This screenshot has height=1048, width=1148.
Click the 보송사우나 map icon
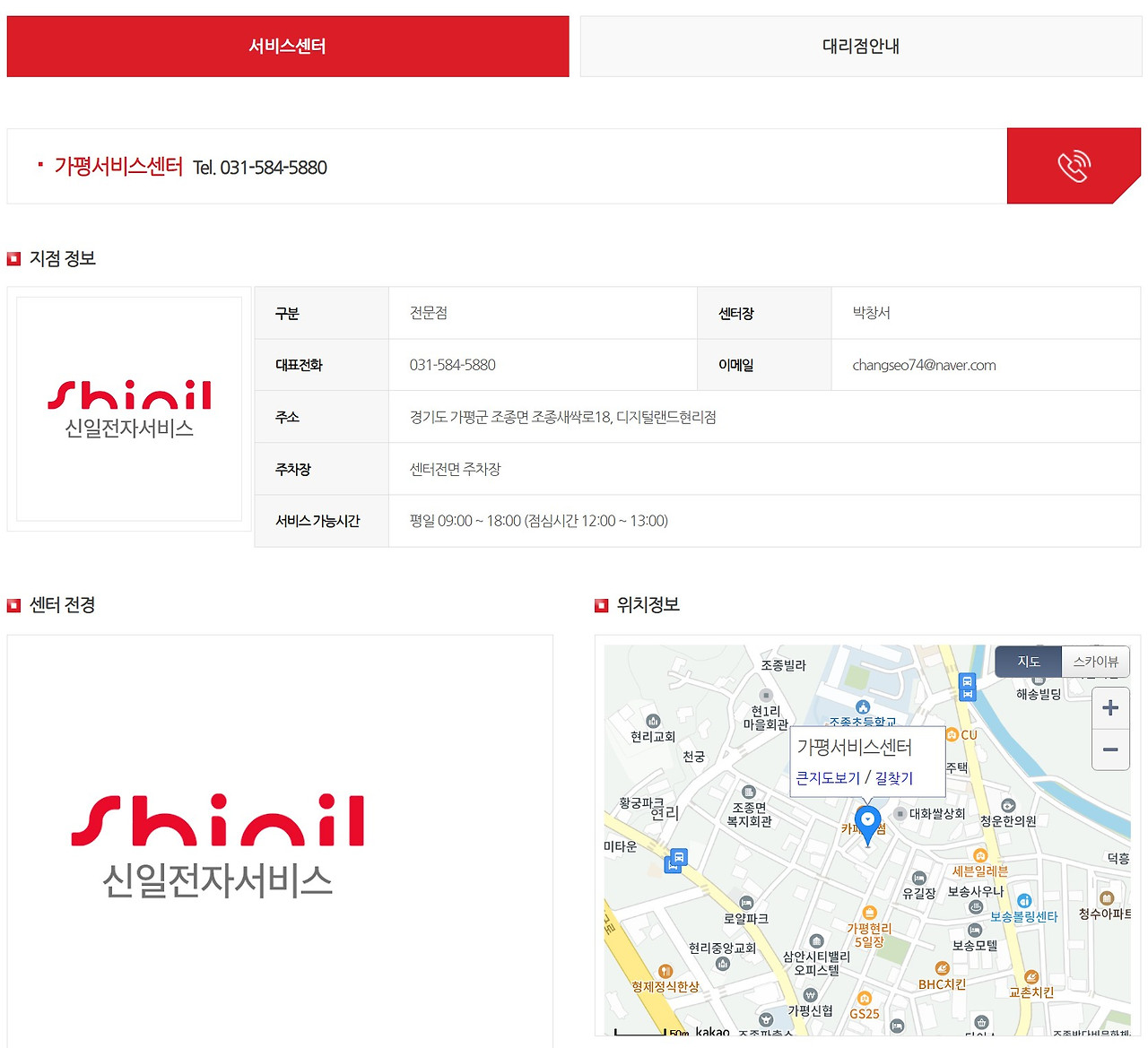(976, 906)
